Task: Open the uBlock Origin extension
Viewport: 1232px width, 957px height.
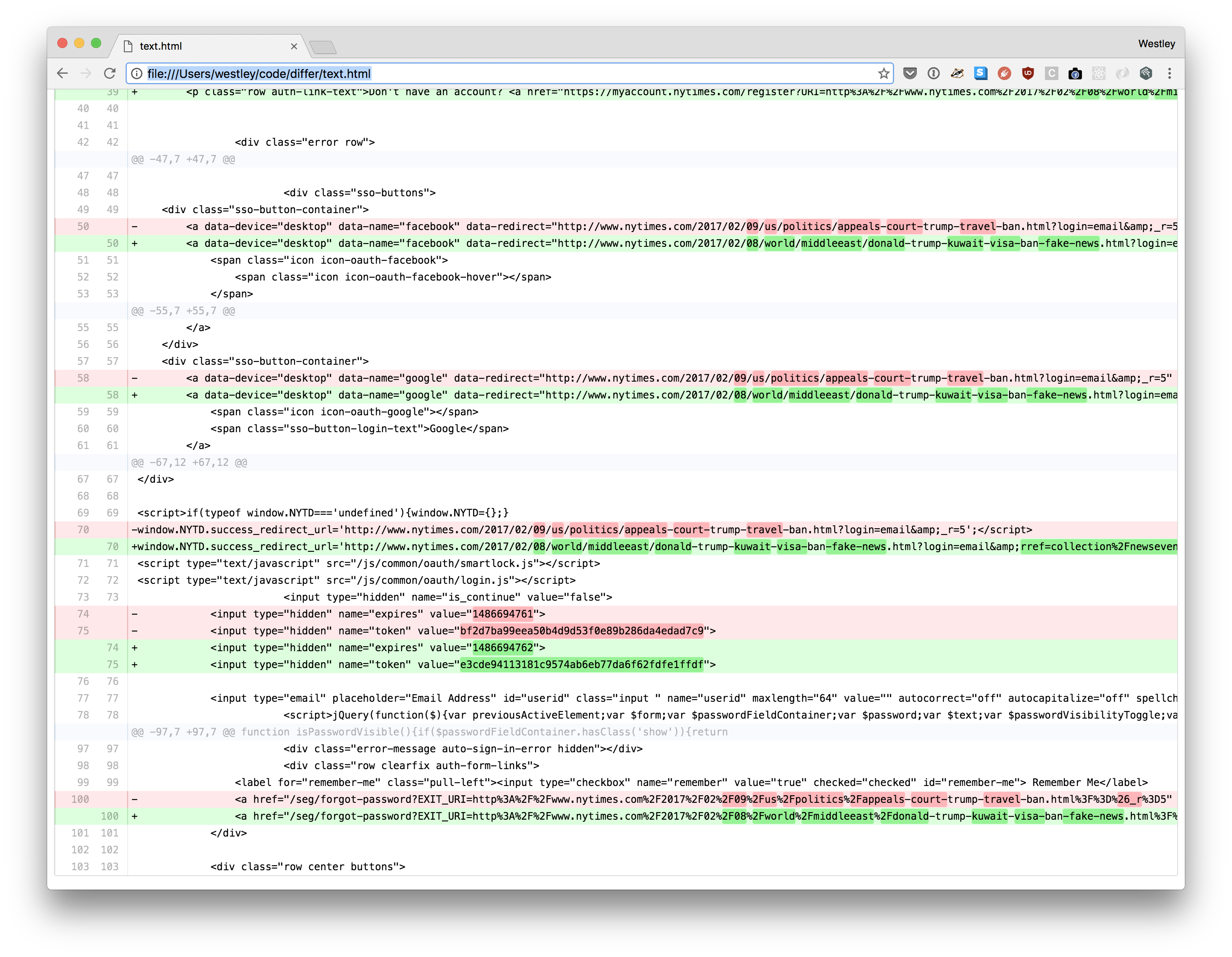Action: 1028,73
